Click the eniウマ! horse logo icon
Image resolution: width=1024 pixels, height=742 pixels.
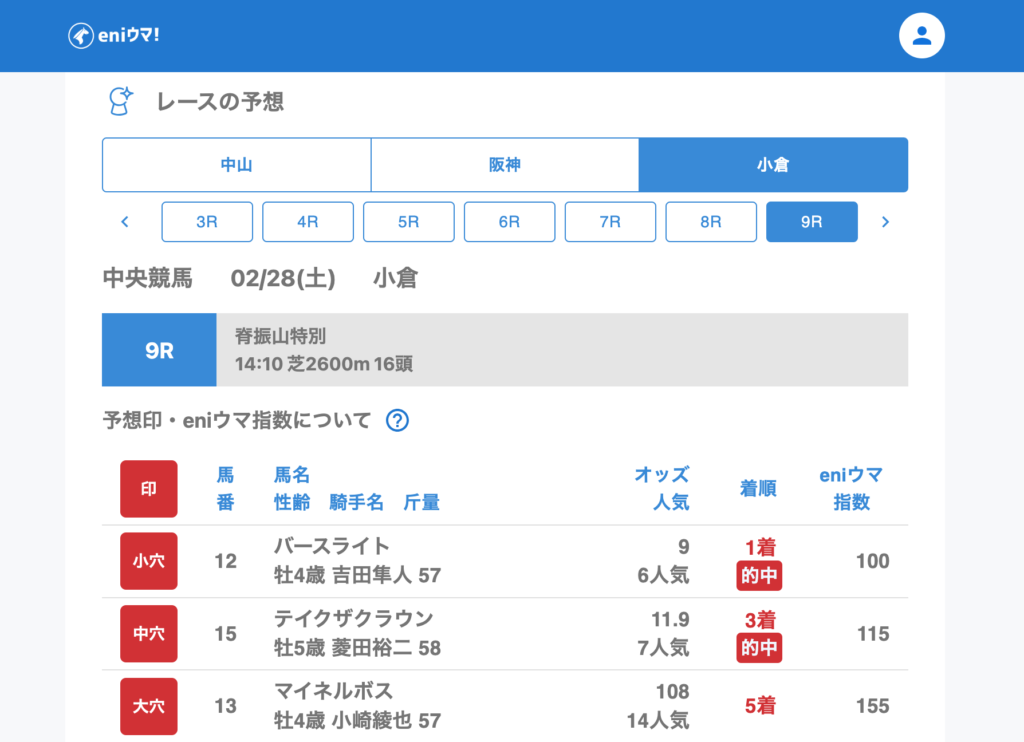(80, 36)
